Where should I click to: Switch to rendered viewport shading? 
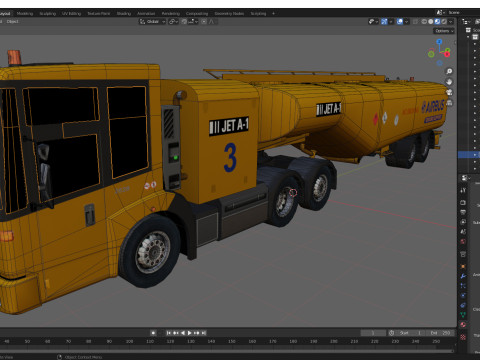pyautogui.click(x=444, y=21)
